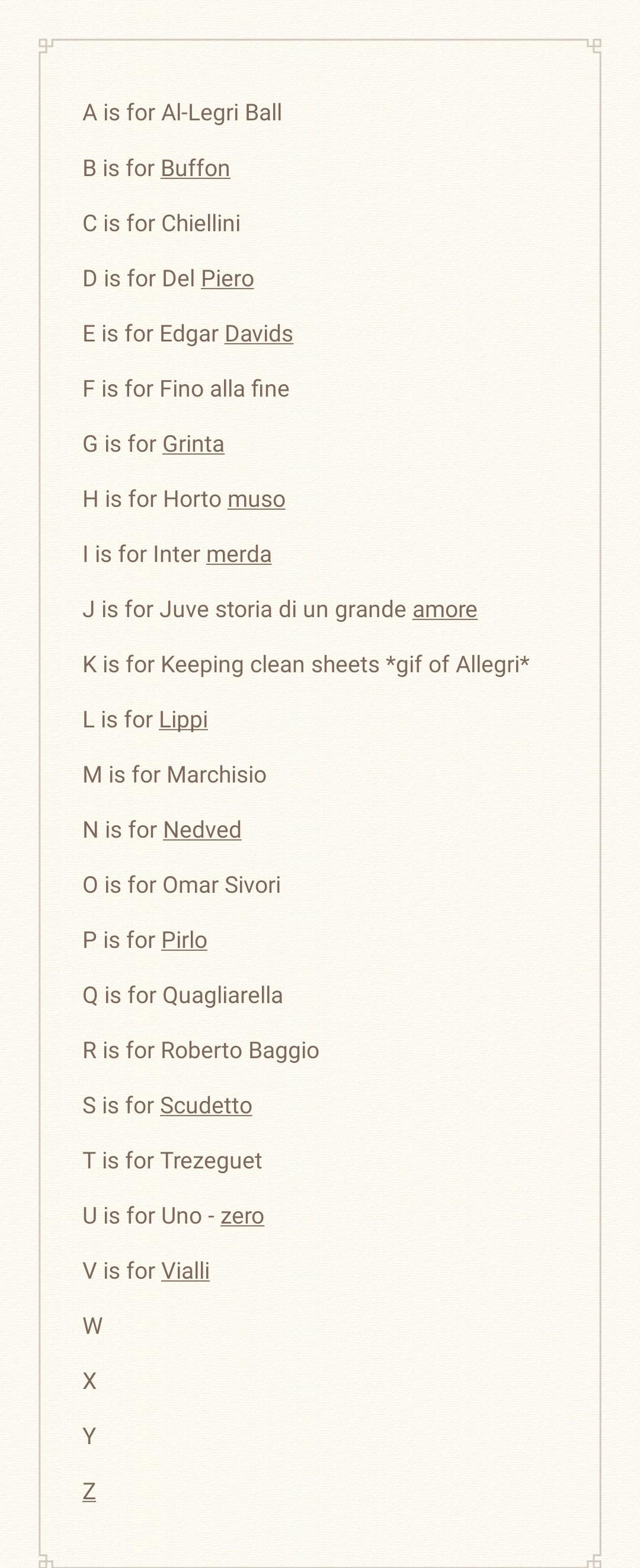Place cursor after the underlined letter Z

click(96, 1492)
